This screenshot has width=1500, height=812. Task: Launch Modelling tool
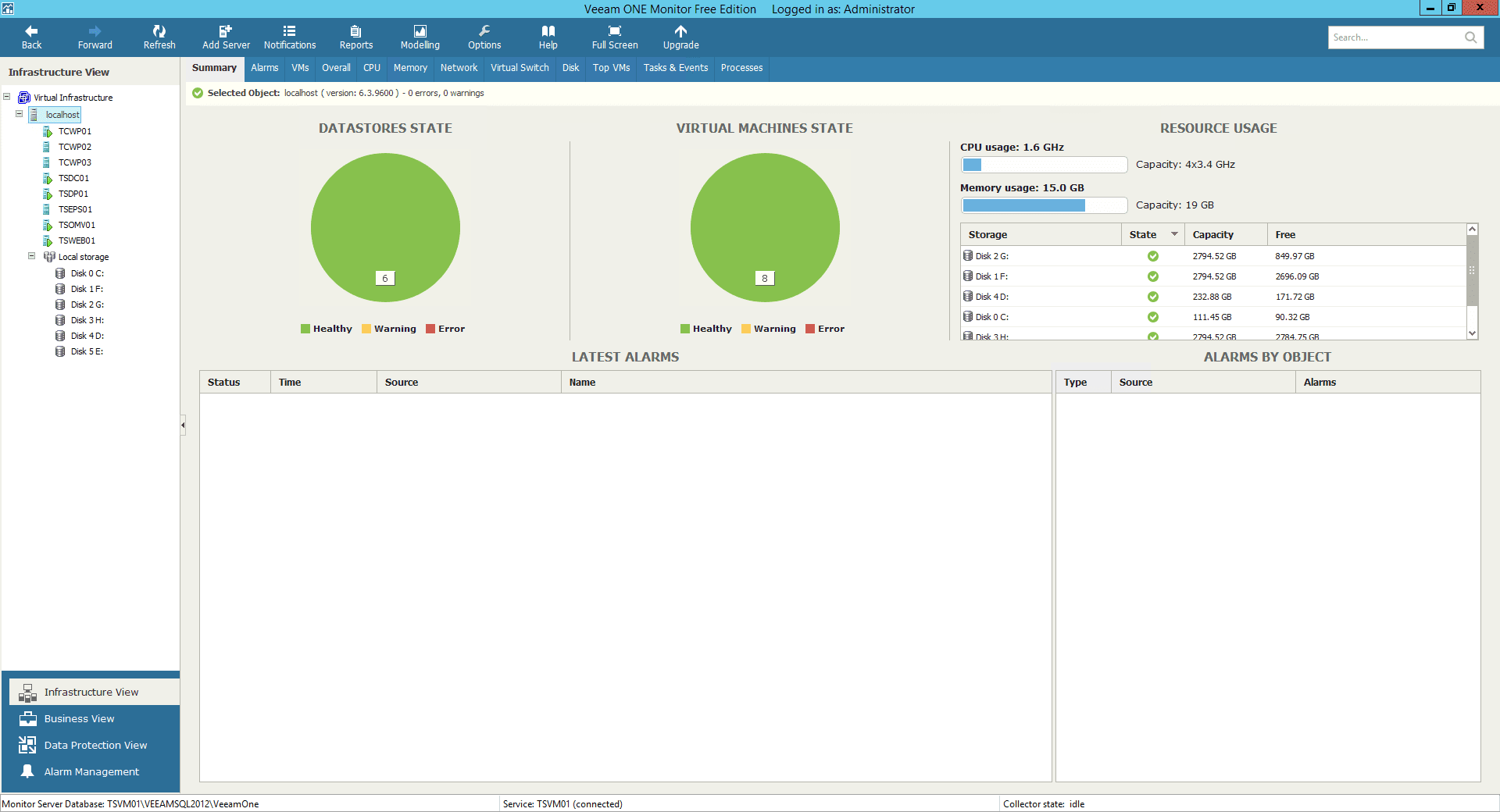420,37
